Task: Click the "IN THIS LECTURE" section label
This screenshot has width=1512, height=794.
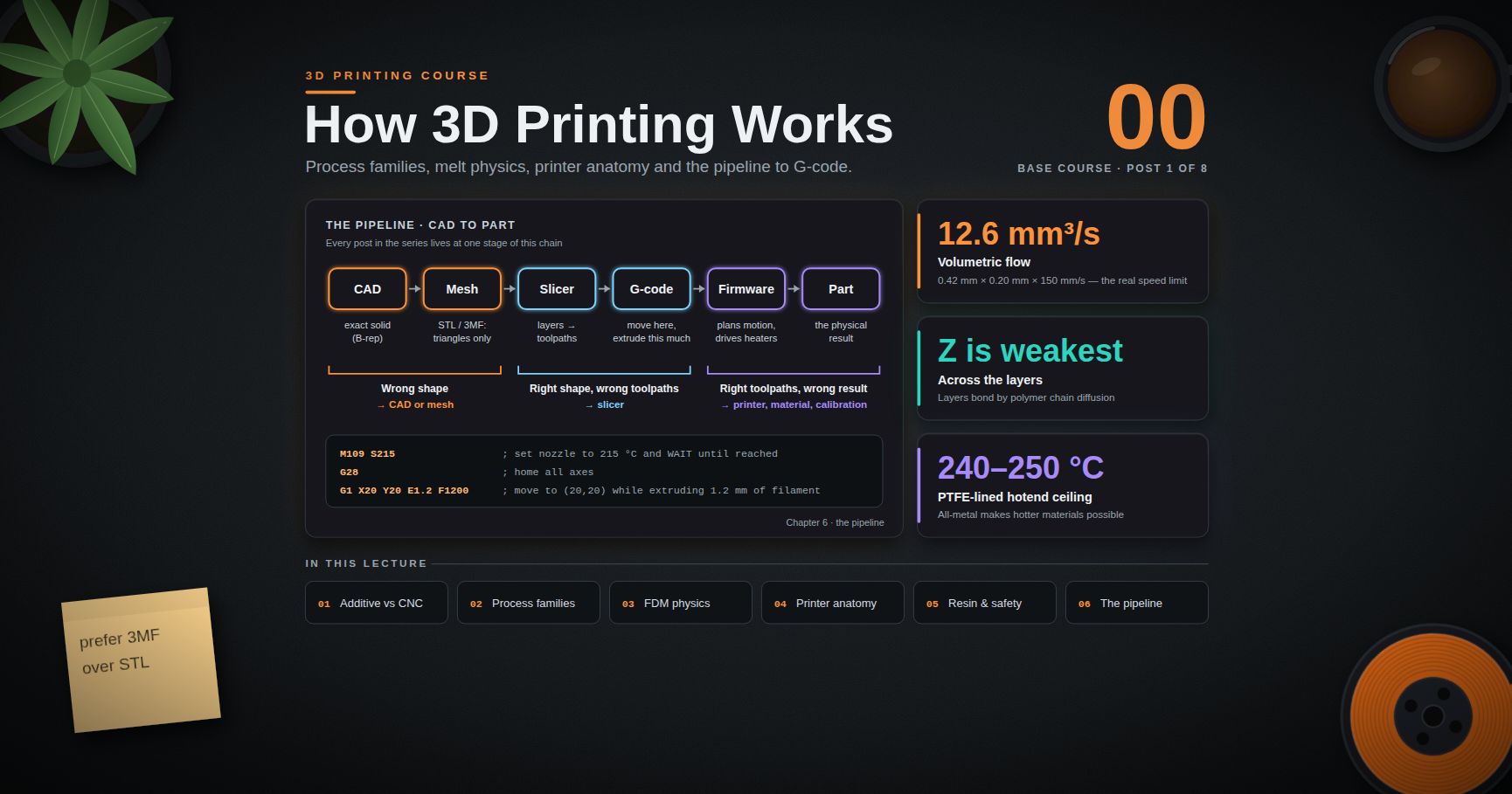Action: [x=366, y=563]
